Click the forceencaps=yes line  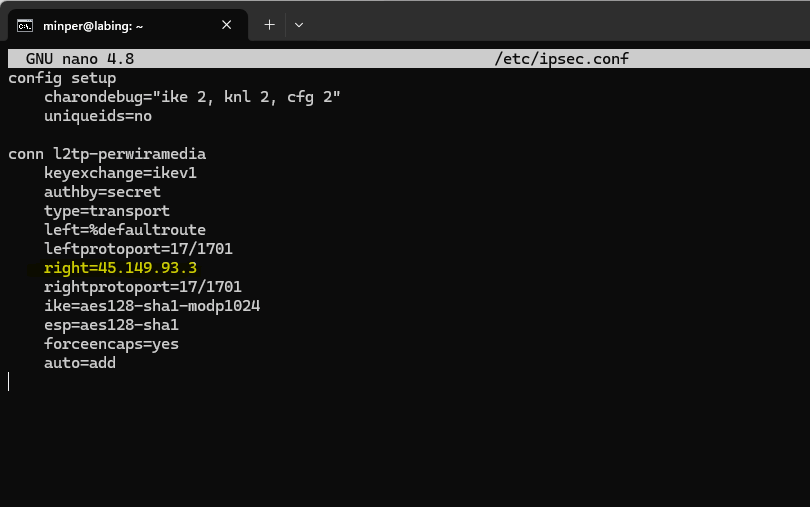point(111,344)
